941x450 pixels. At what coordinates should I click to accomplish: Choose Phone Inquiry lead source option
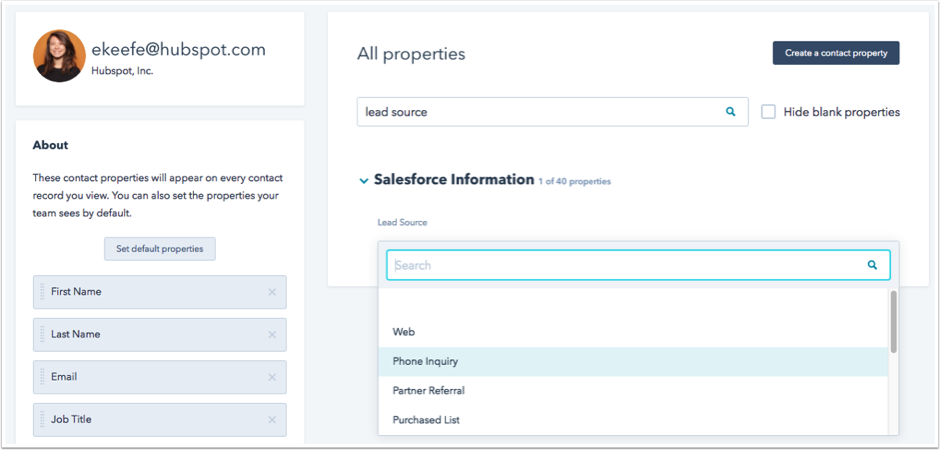point(426,361)
